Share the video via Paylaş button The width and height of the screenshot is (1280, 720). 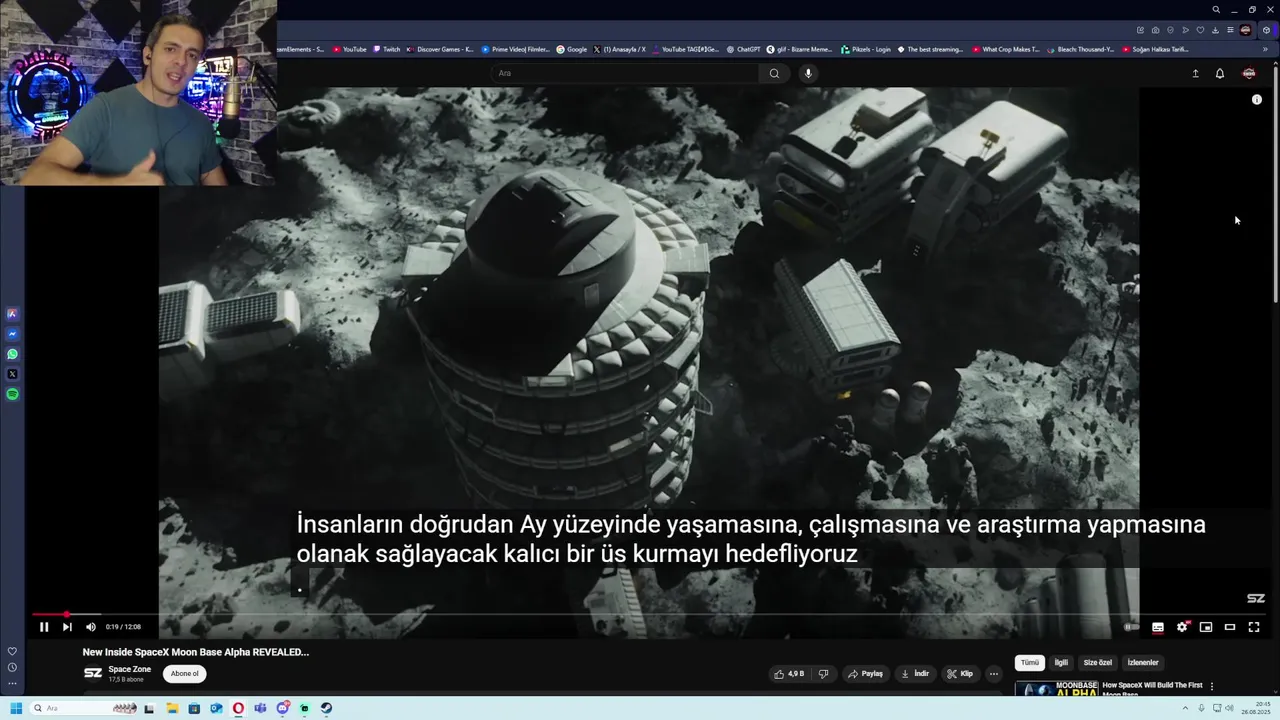(x=865, y=674)
